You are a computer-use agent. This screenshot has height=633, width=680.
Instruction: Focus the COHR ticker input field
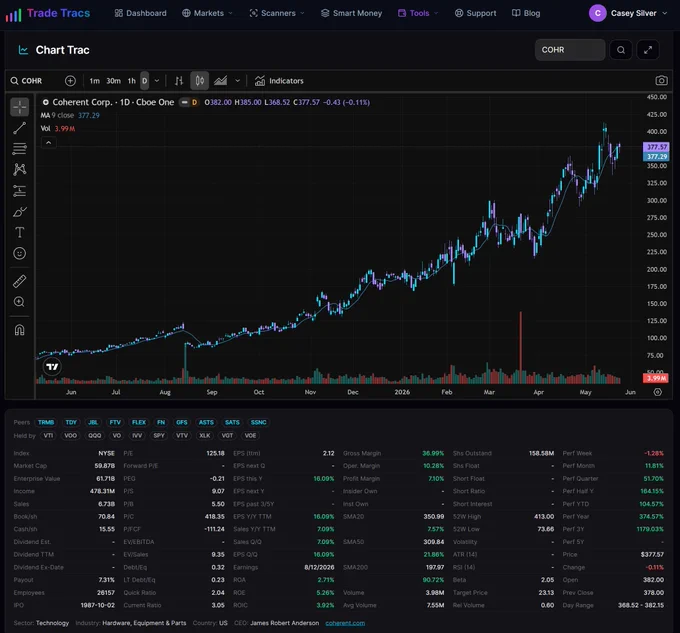click(x=570, y=50)
